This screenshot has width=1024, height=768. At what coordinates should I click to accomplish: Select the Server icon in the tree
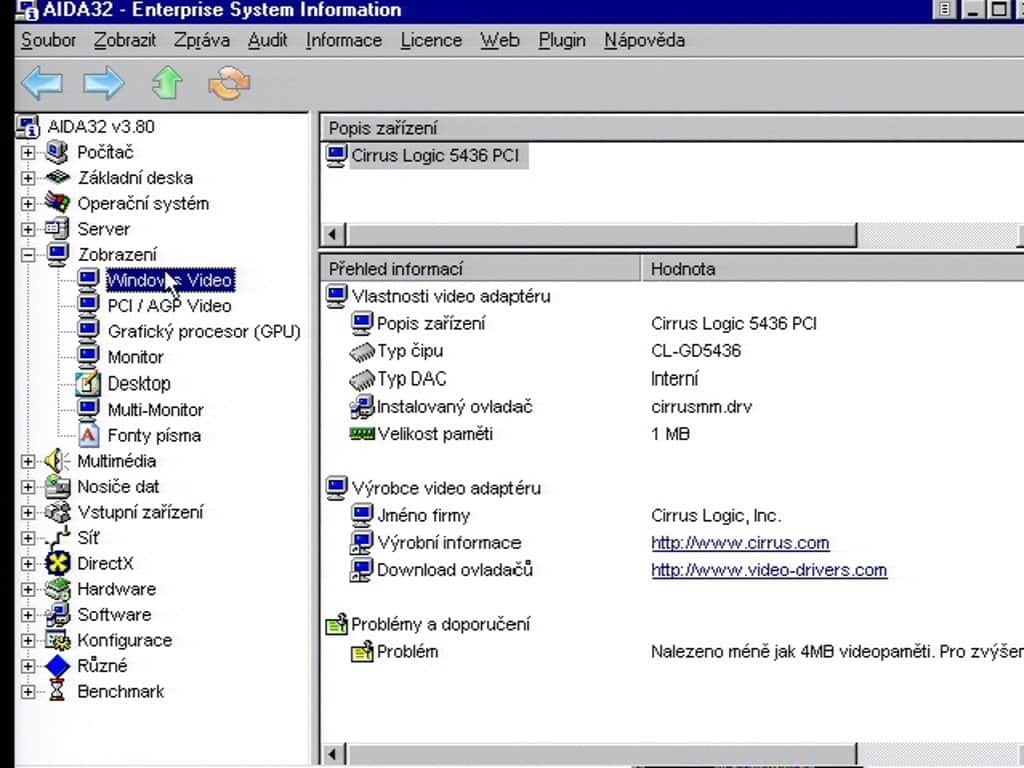coord(57,229)
